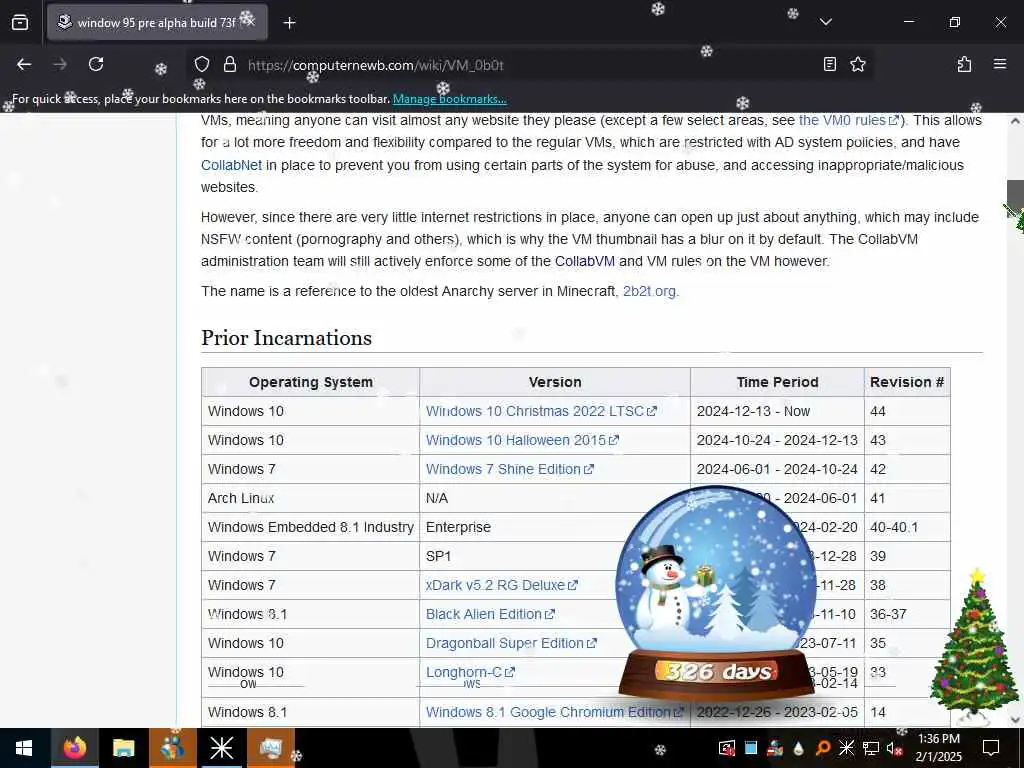Open the tracking protection shield panel
The height and width of the screenshot is (768, 1024).
click(x=202, y=64)
